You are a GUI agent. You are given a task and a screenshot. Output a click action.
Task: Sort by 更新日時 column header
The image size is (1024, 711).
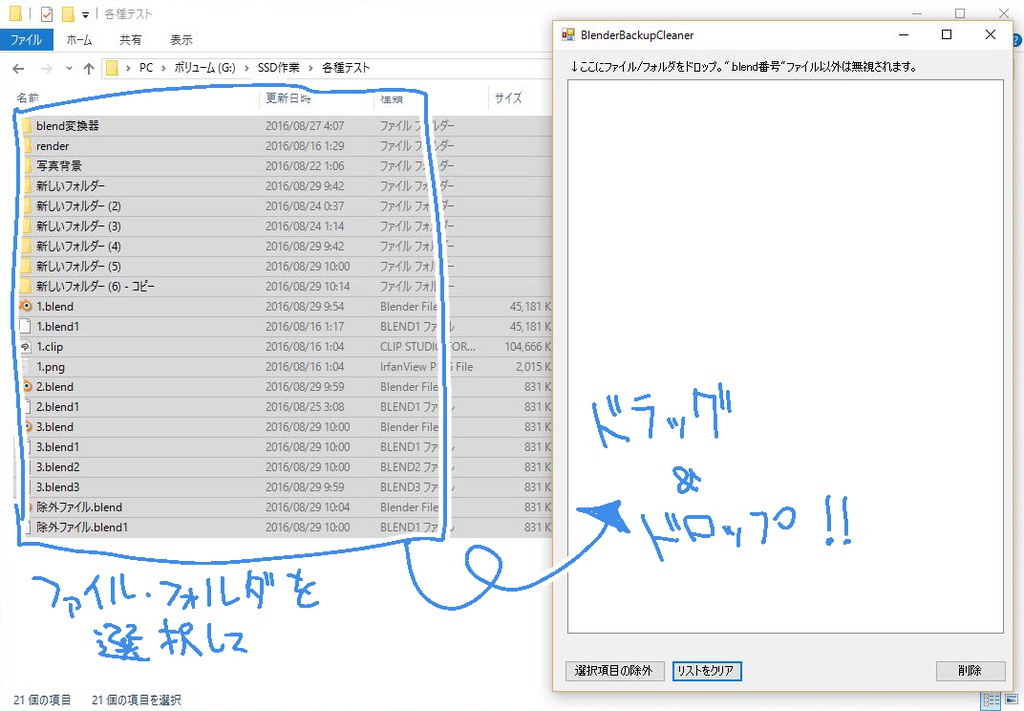[x=288, y=98]
